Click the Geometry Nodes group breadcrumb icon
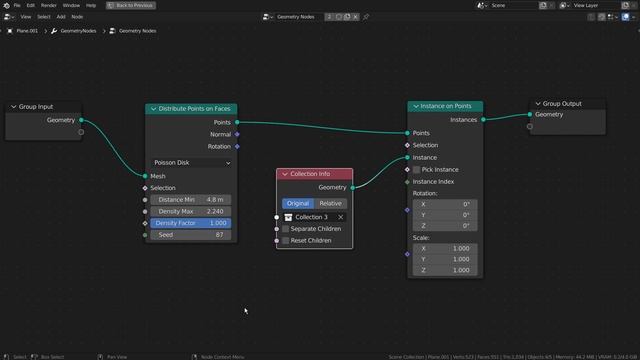This screenshot has height=360, width=640. (x=112, y=31)
